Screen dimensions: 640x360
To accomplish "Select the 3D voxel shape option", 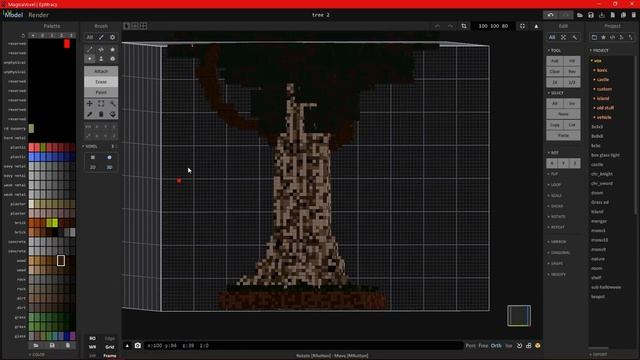I will [109, 167].
